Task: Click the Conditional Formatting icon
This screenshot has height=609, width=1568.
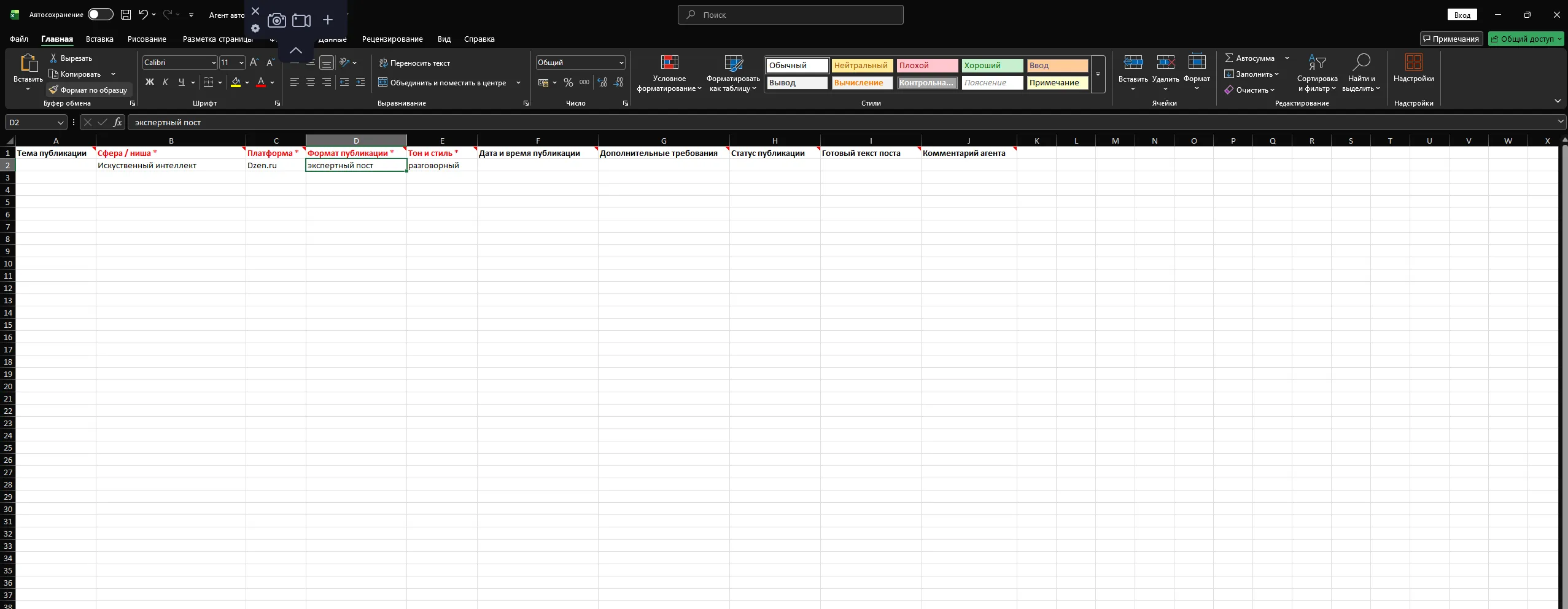Action: click(x=669, y=63)
